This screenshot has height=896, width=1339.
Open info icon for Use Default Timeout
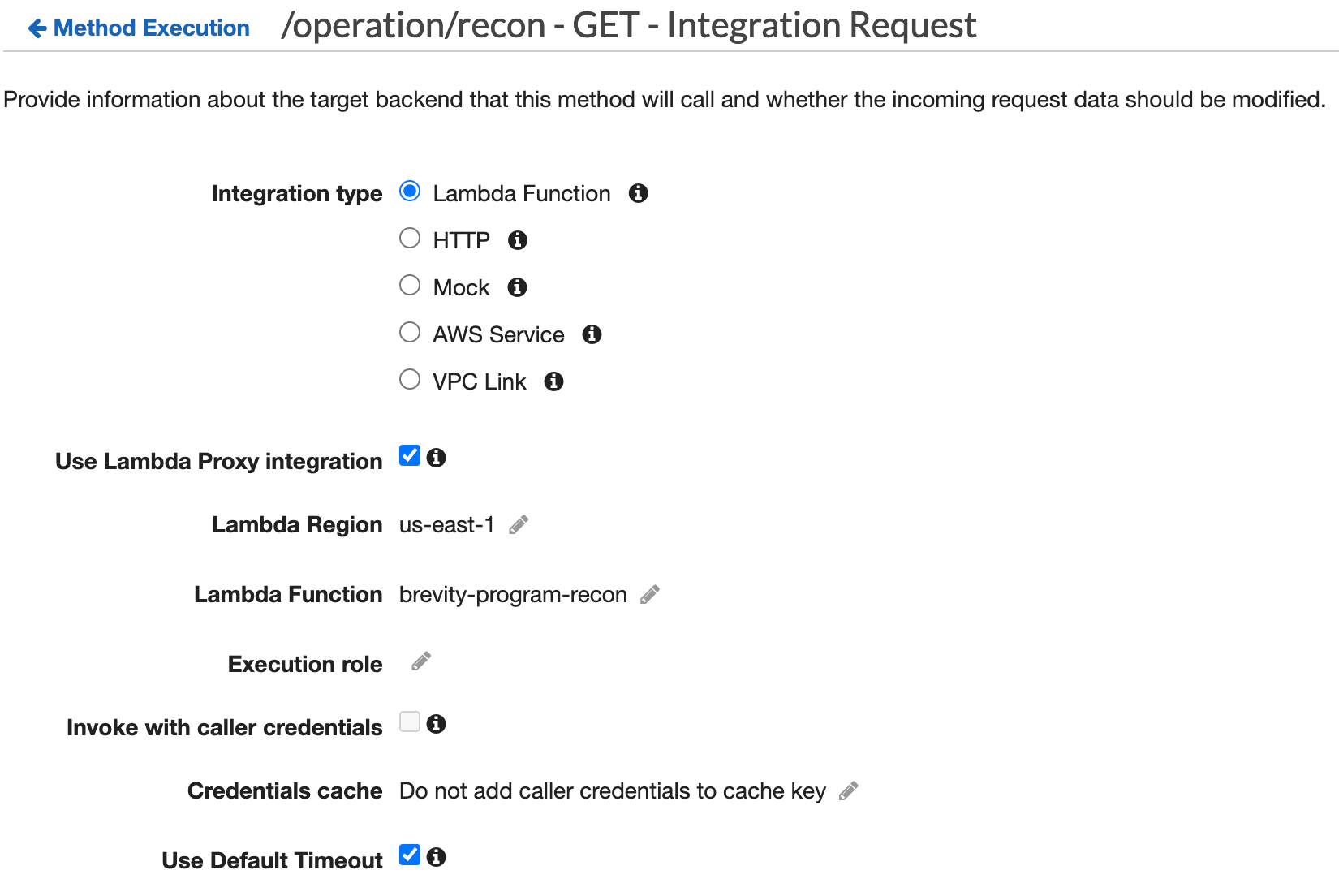[x=437, y=857]
